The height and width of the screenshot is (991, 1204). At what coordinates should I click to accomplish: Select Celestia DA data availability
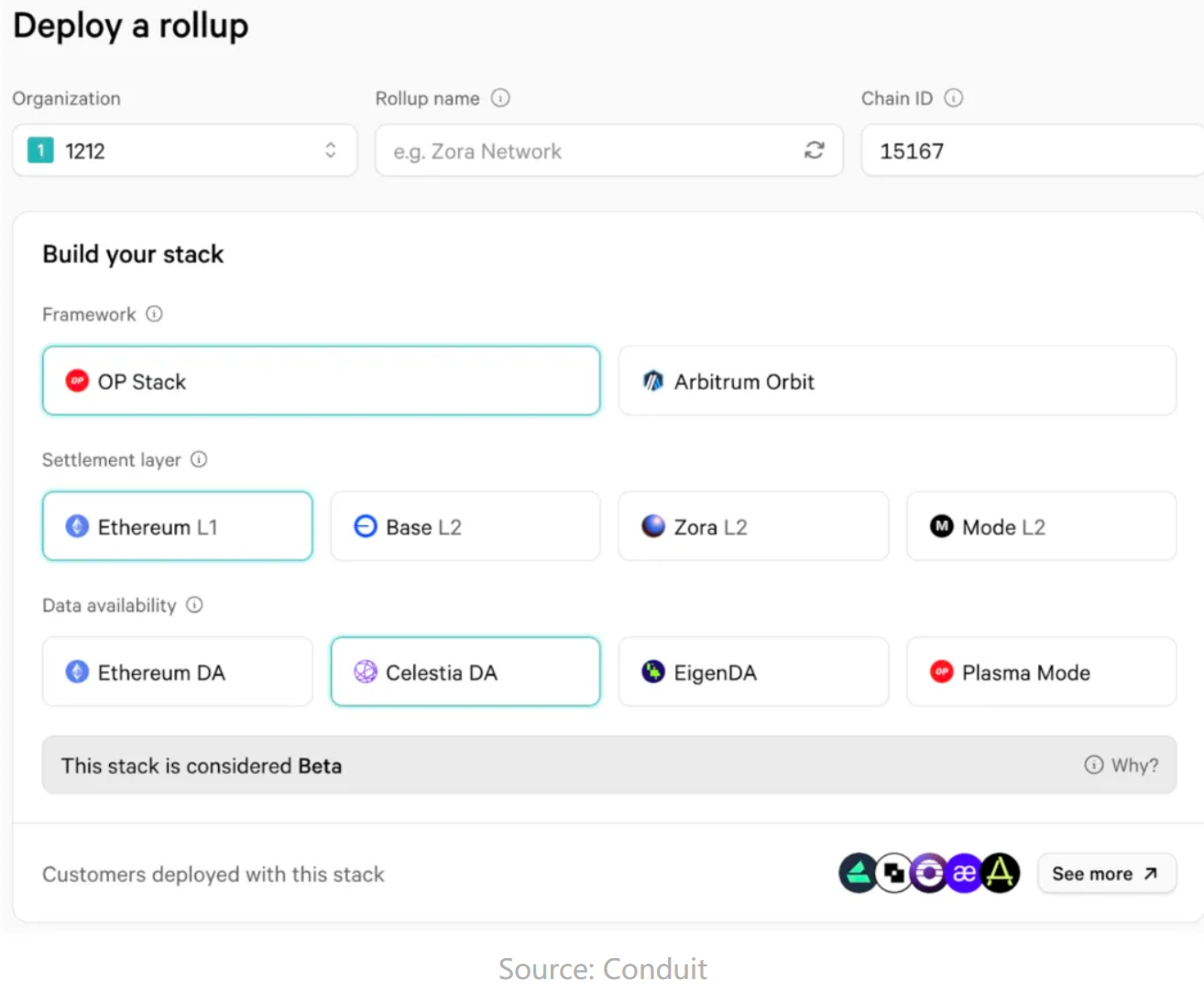pyautogui.click(x=465, y=672)
